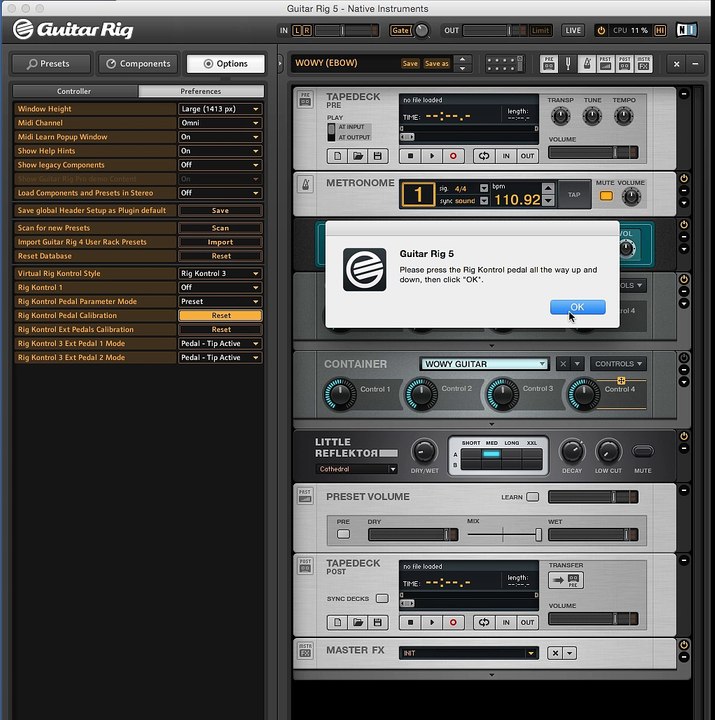Toggle the left input channel L
The image size is (715, 720).
tap(297, 30)
